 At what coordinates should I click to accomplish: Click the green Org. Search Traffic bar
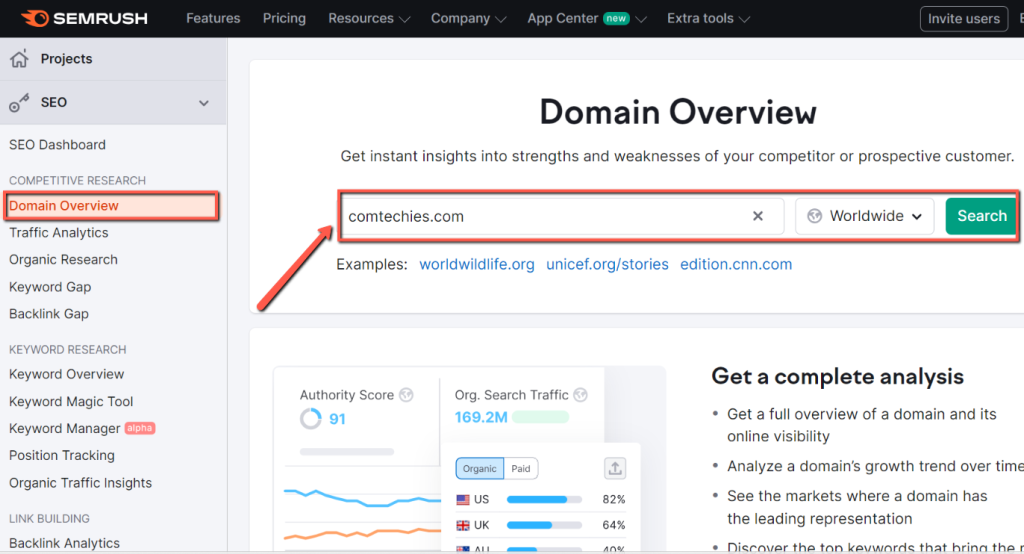tap(540, 417)
